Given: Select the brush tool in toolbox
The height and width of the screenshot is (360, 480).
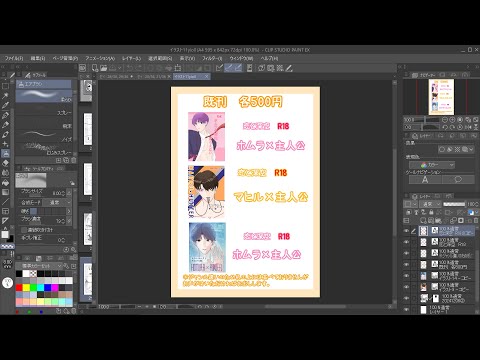Looking at the screenshot, I should tap(5, 134).
